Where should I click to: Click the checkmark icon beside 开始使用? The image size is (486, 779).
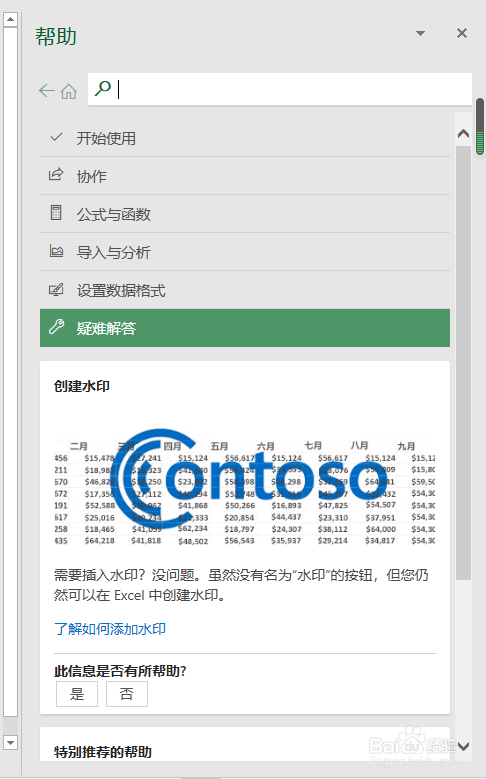click(57, 137)
